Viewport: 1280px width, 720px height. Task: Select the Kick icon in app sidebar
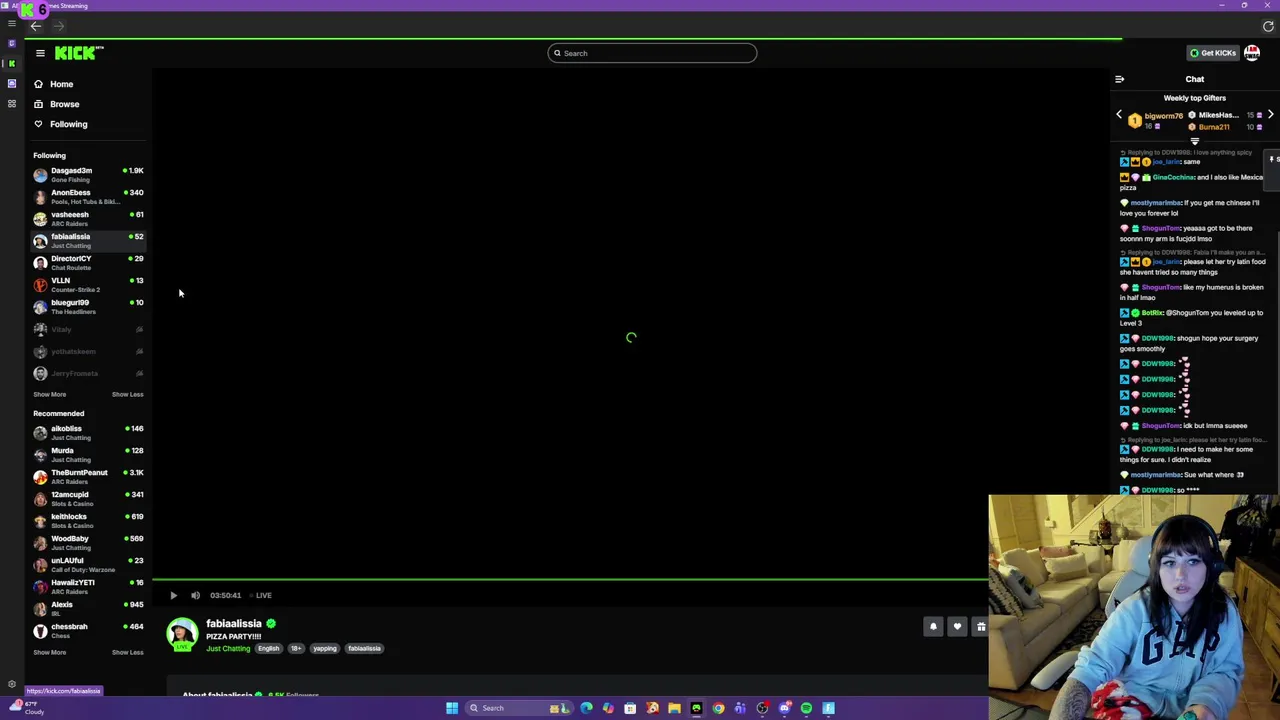pos(11,63)
